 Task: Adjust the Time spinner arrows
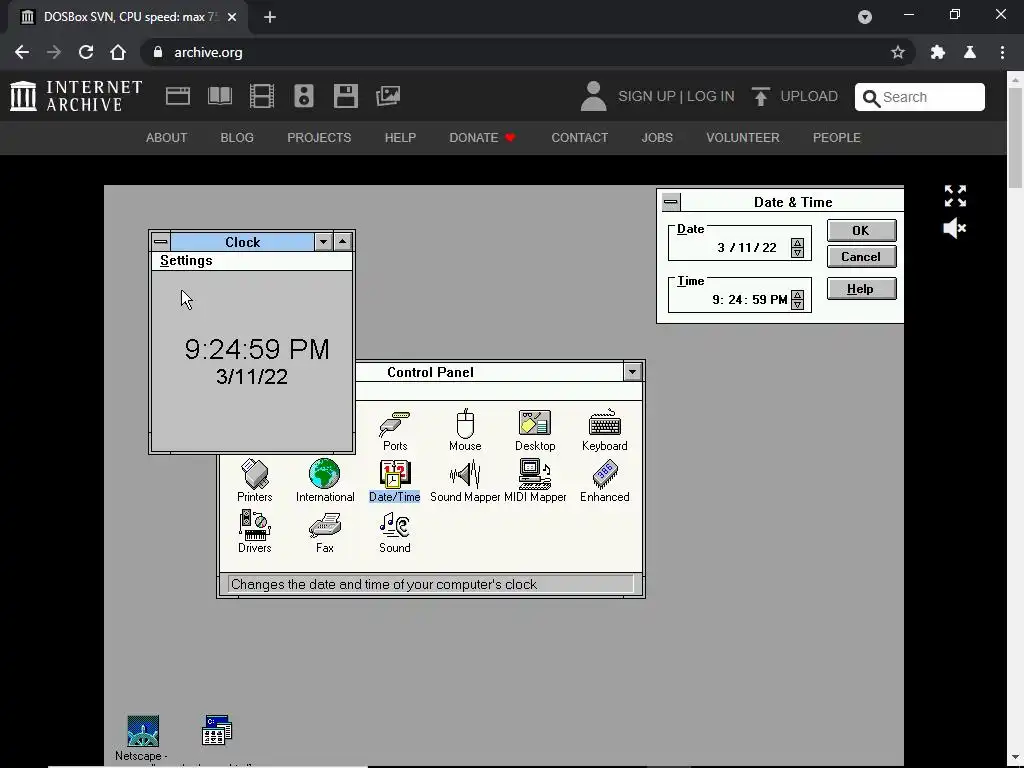[x=797, y=300]
